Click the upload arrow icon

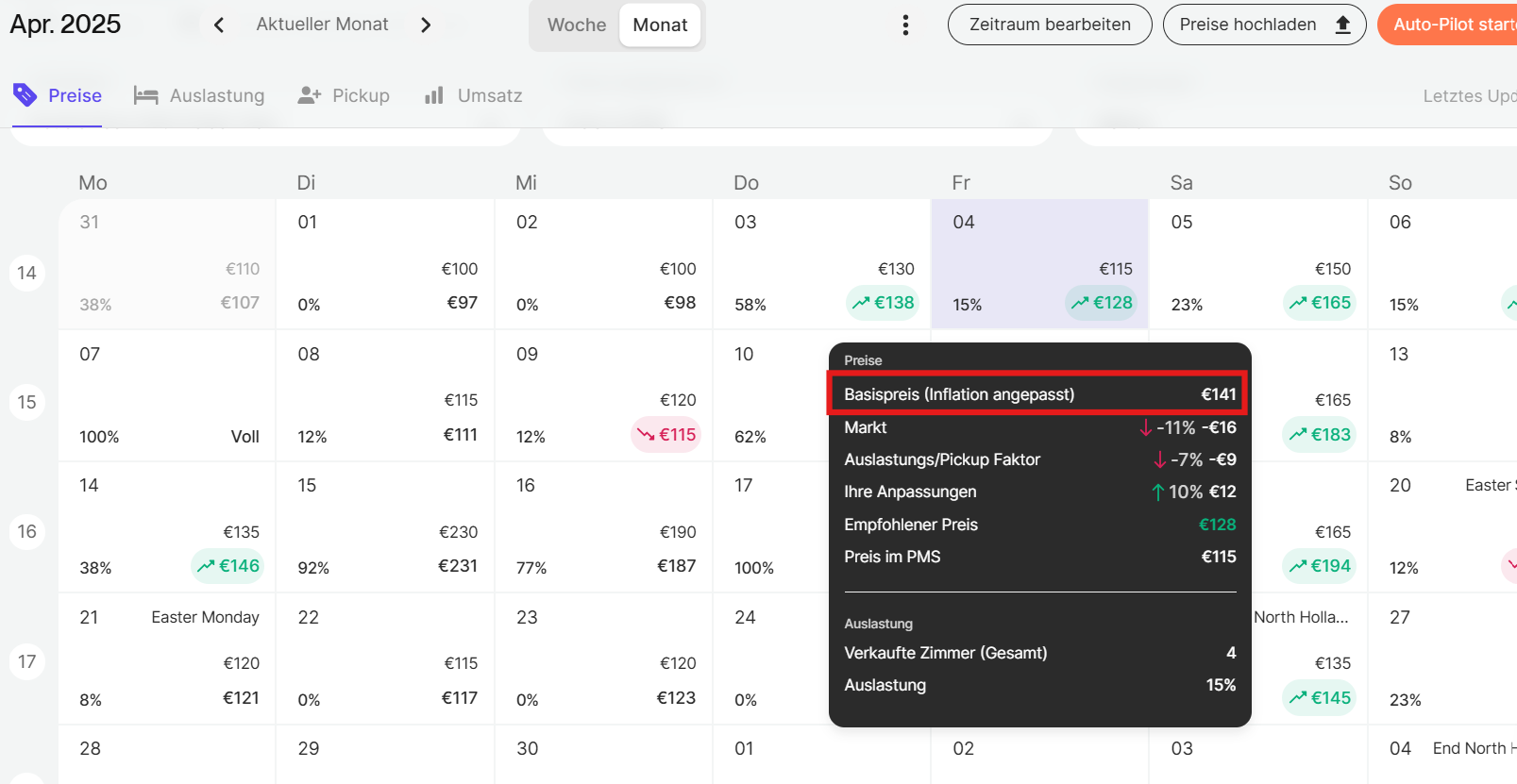tap(1342, 25)
